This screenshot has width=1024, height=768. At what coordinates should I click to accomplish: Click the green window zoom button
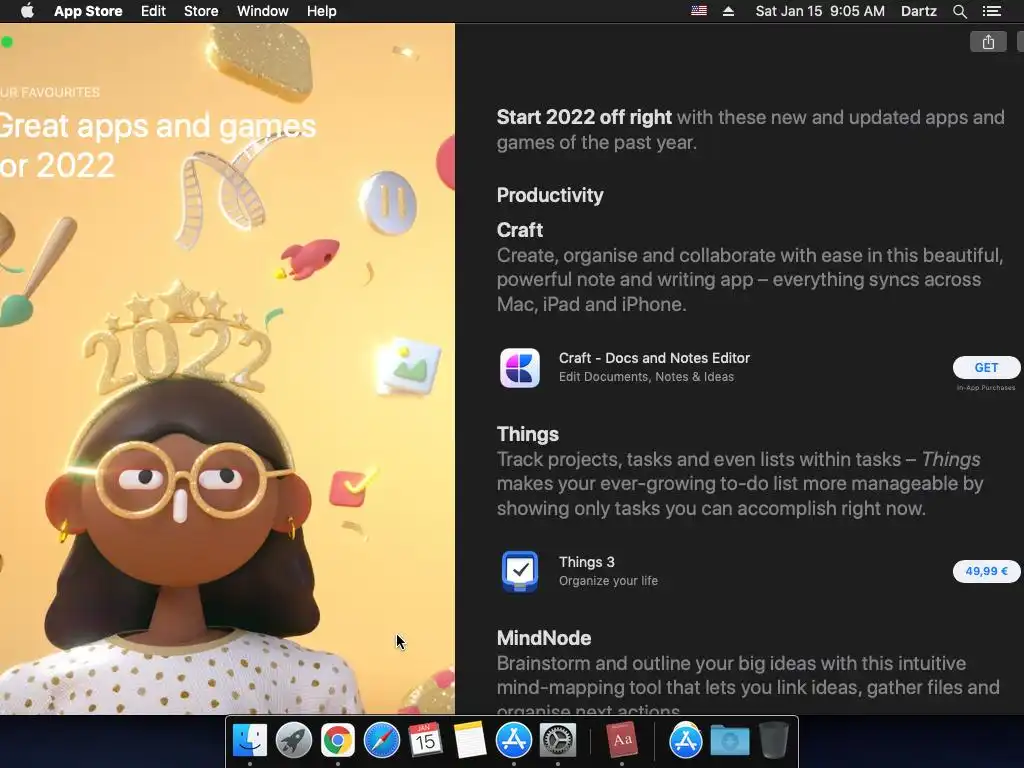[x=7, y=42]
